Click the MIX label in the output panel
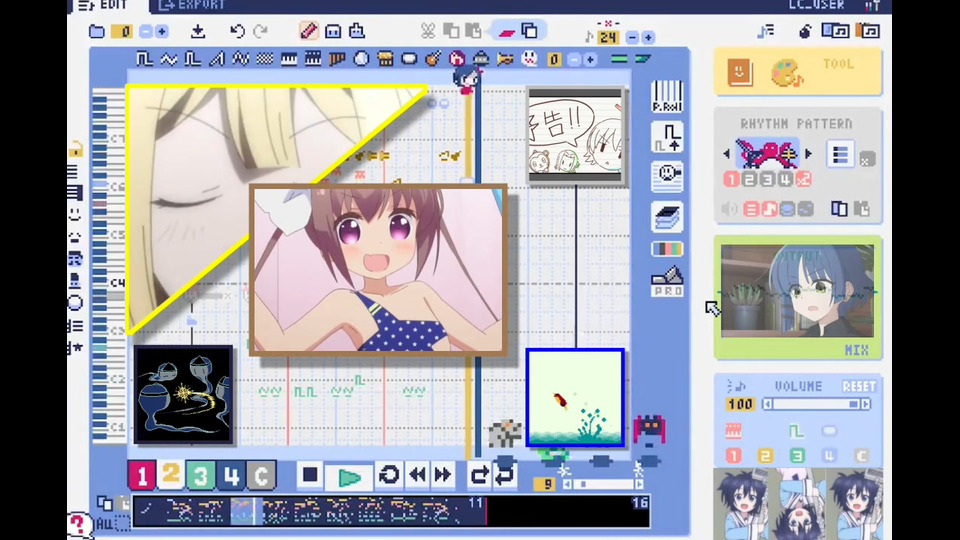The width and height of the screenshot is (960, 540). click(x=857, y=350)
